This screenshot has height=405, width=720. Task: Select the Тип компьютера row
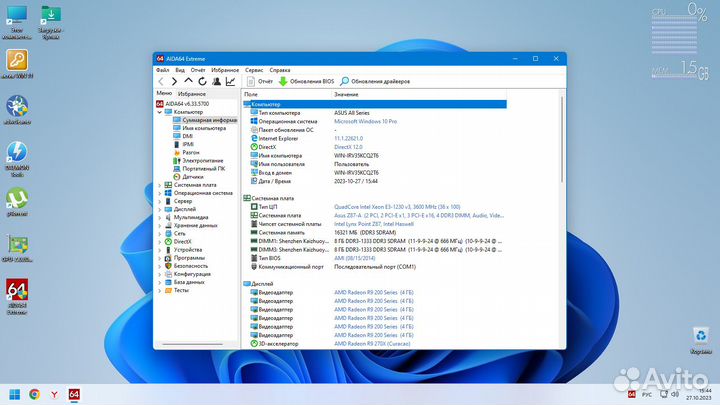[374, 113]
